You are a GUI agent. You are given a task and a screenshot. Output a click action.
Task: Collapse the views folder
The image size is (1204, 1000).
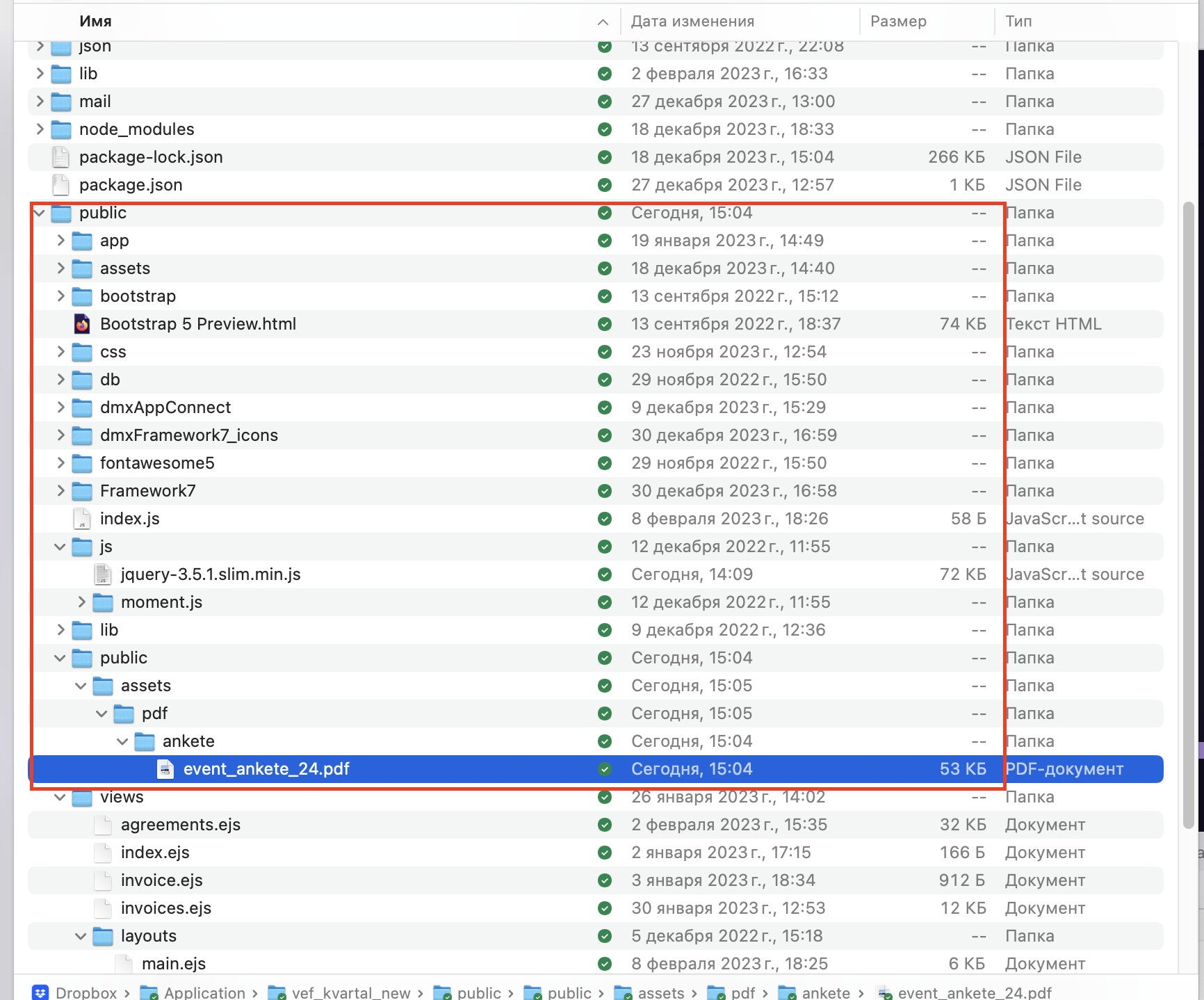60,797
